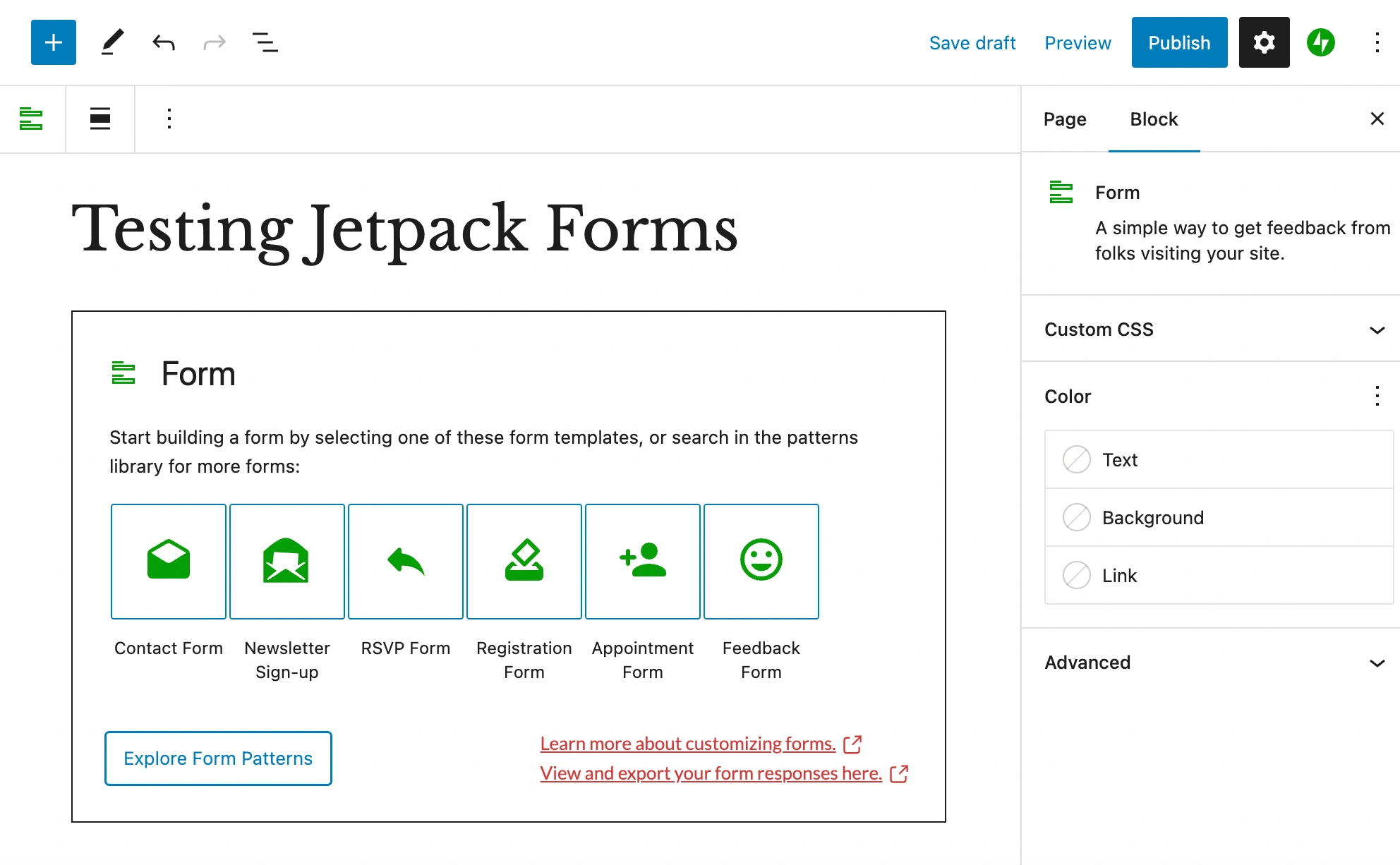Set the Background color swatch
This screenshot has height=865, width=1400.
[x=1077, y=517]
